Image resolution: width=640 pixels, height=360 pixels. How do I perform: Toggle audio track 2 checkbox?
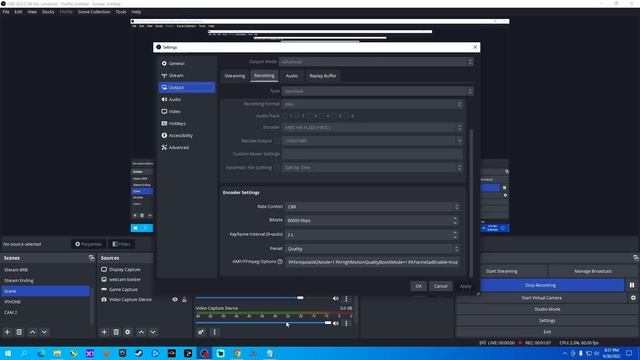coord(297,116)
